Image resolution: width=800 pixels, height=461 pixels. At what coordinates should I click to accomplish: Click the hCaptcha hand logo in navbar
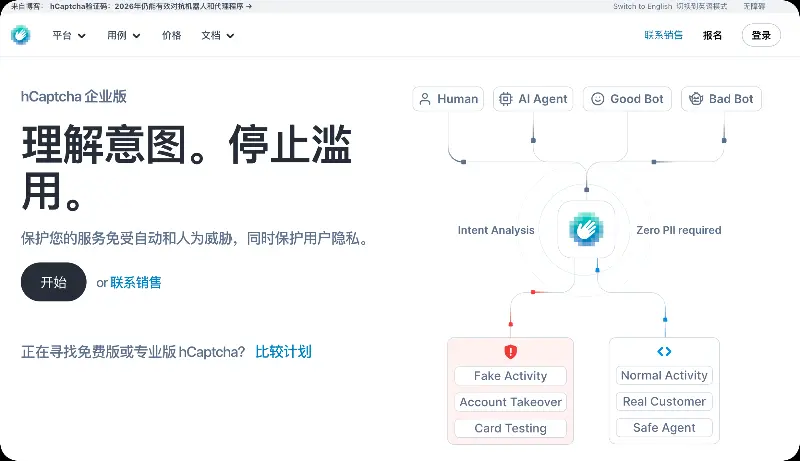[x=20, y=35]
